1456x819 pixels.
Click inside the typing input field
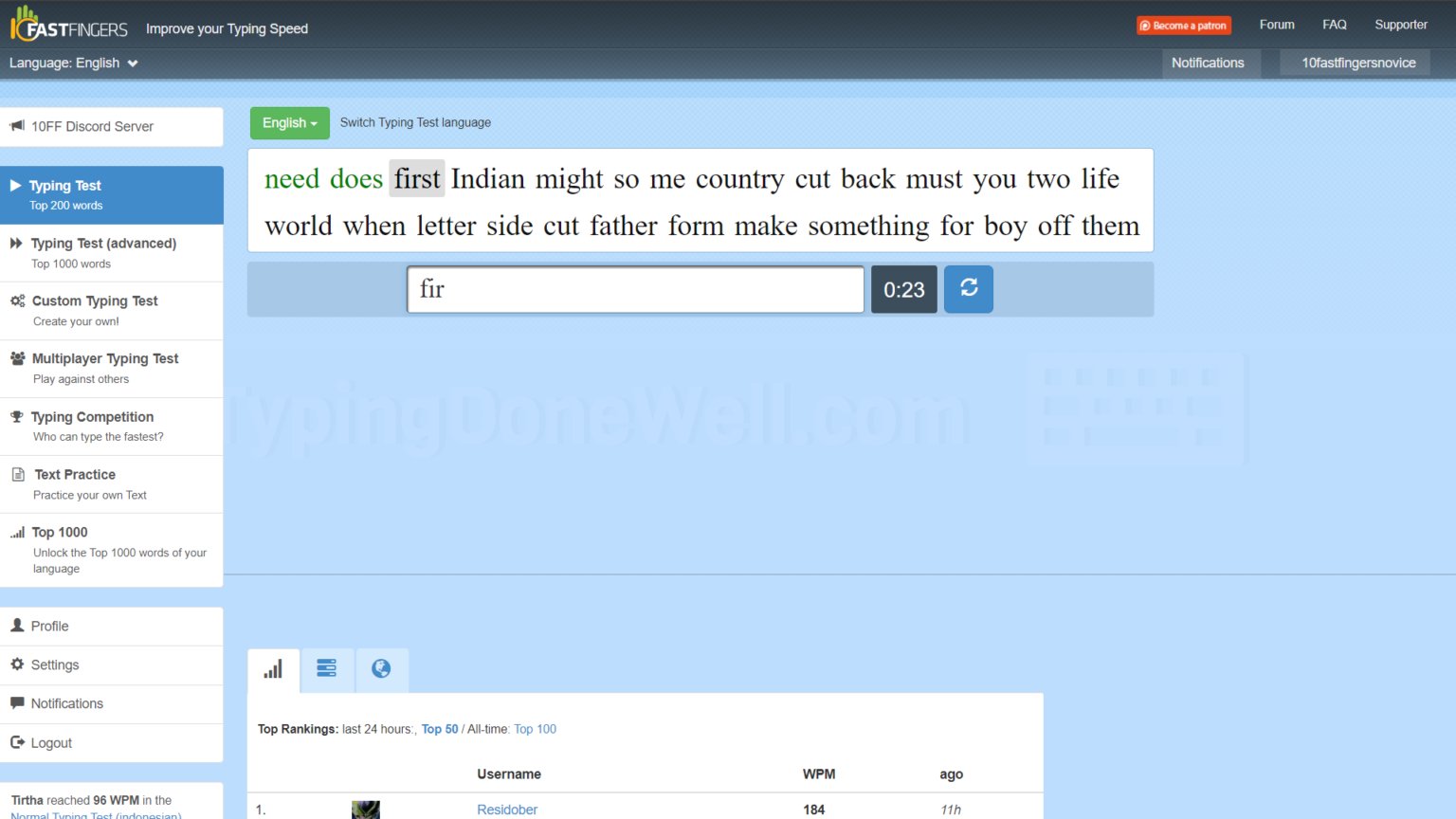click(634, 289)
